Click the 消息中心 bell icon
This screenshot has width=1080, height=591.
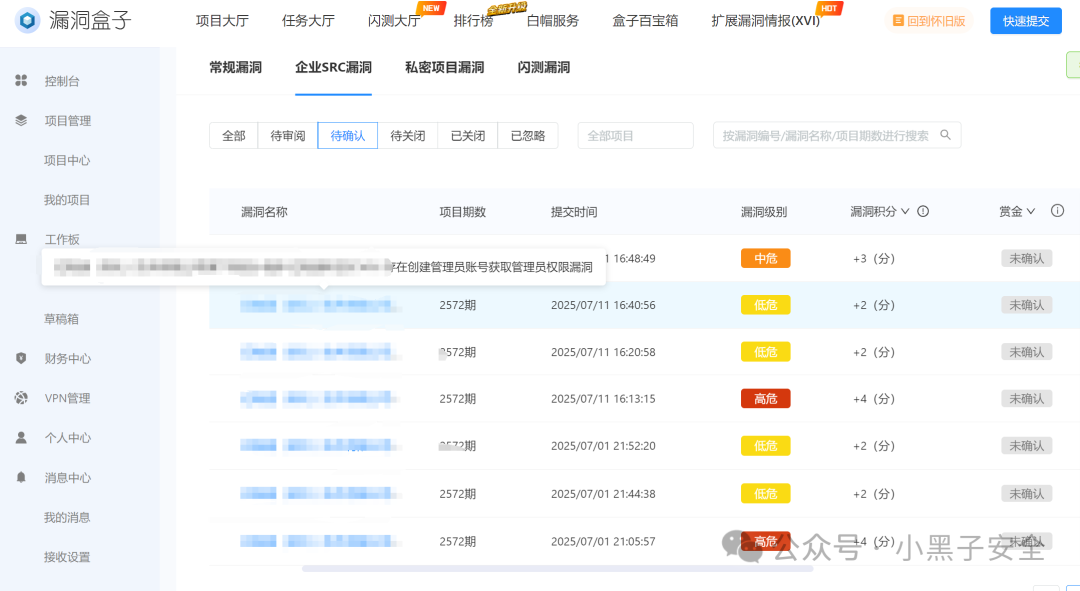[21, 477]
